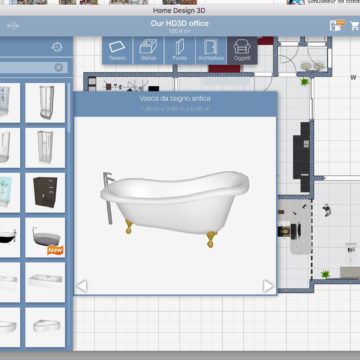
Task: Select the glass shower cabin thumbnail in the top row
Action: (x=45, y=103)
